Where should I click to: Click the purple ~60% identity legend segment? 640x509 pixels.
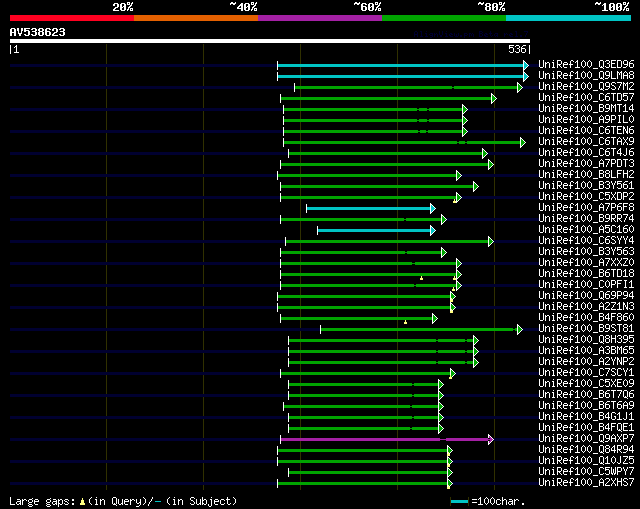click(x=320, y=18)
